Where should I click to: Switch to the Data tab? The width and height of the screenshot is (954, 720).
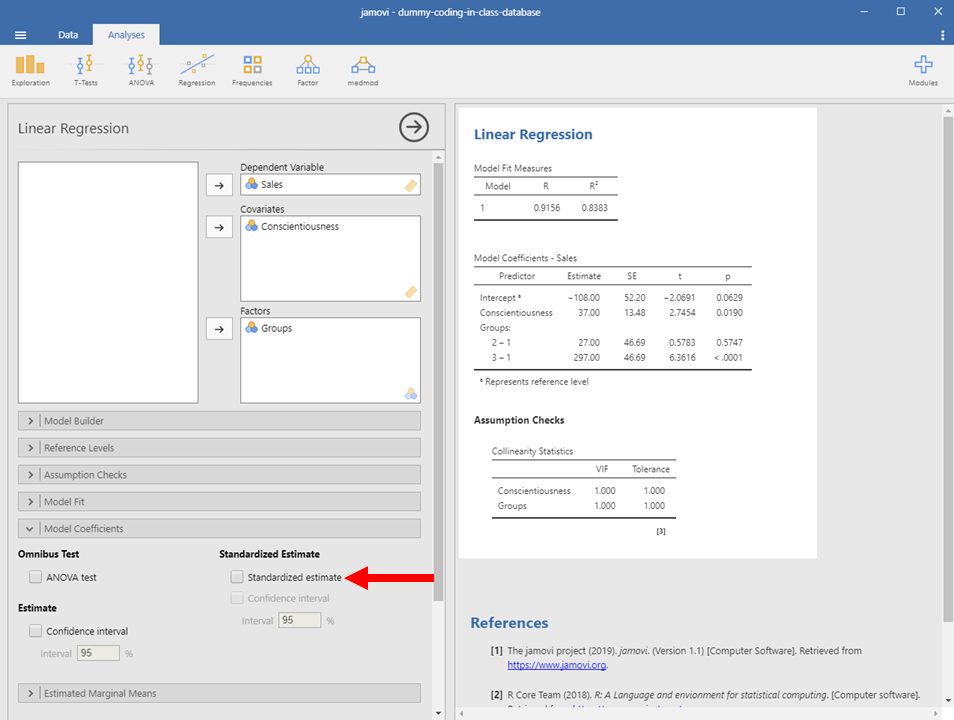click(68, 35)
